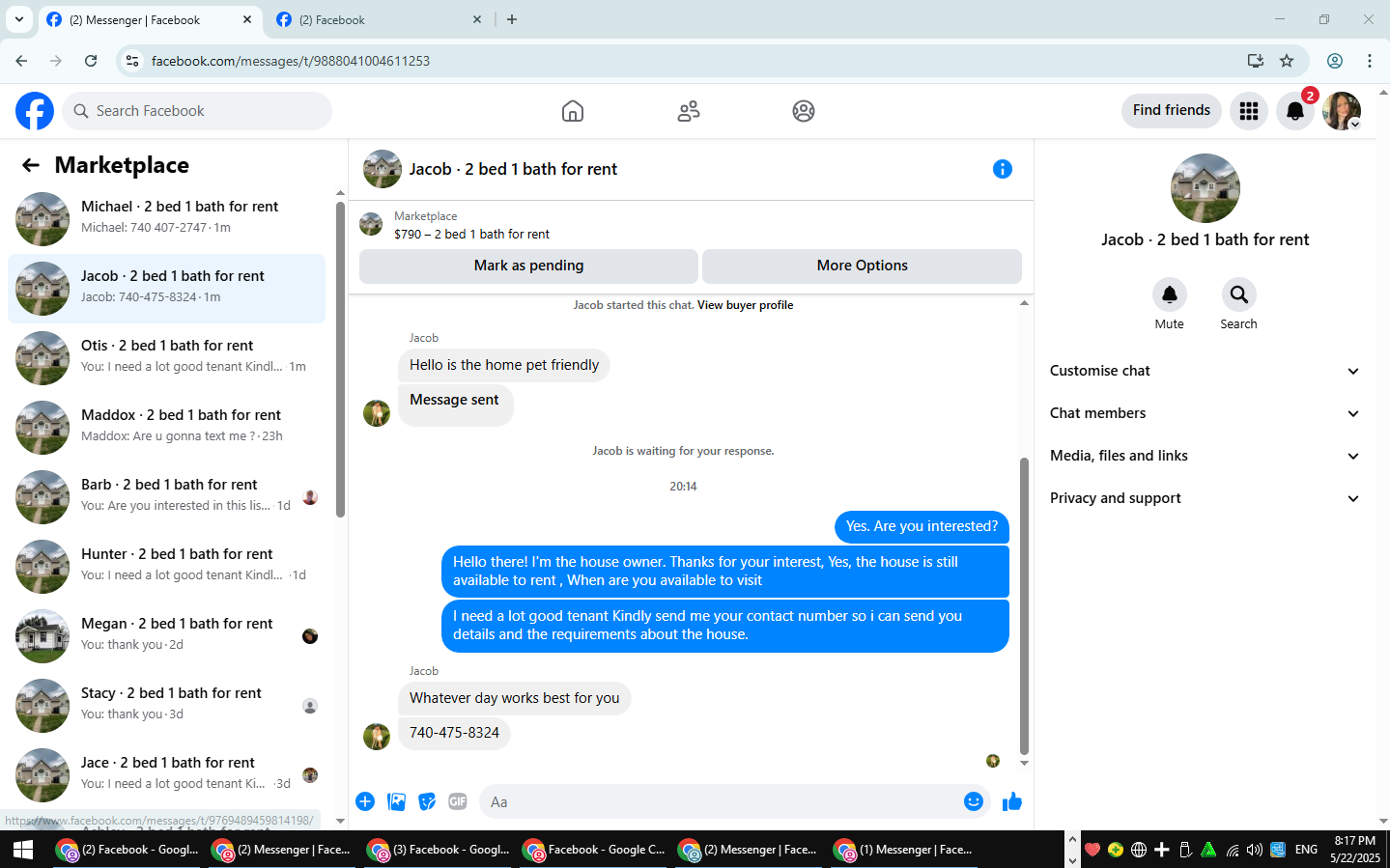
Task: Click the chat messages scrollbar
Action: tap(1024, 605)
